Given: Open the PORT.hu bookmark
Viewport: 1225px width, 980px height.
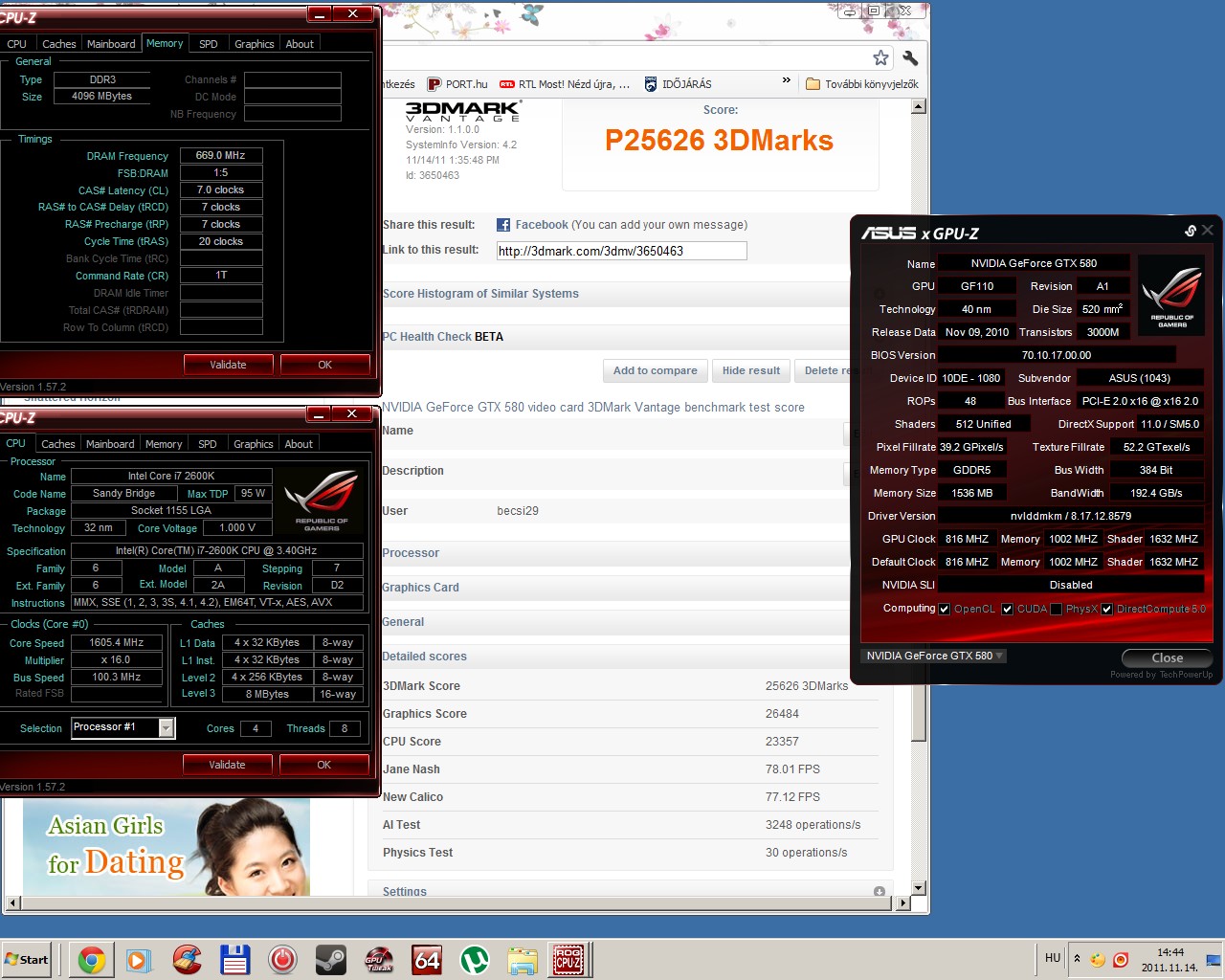Looking at the screenshot, I should tap(457, 84).
